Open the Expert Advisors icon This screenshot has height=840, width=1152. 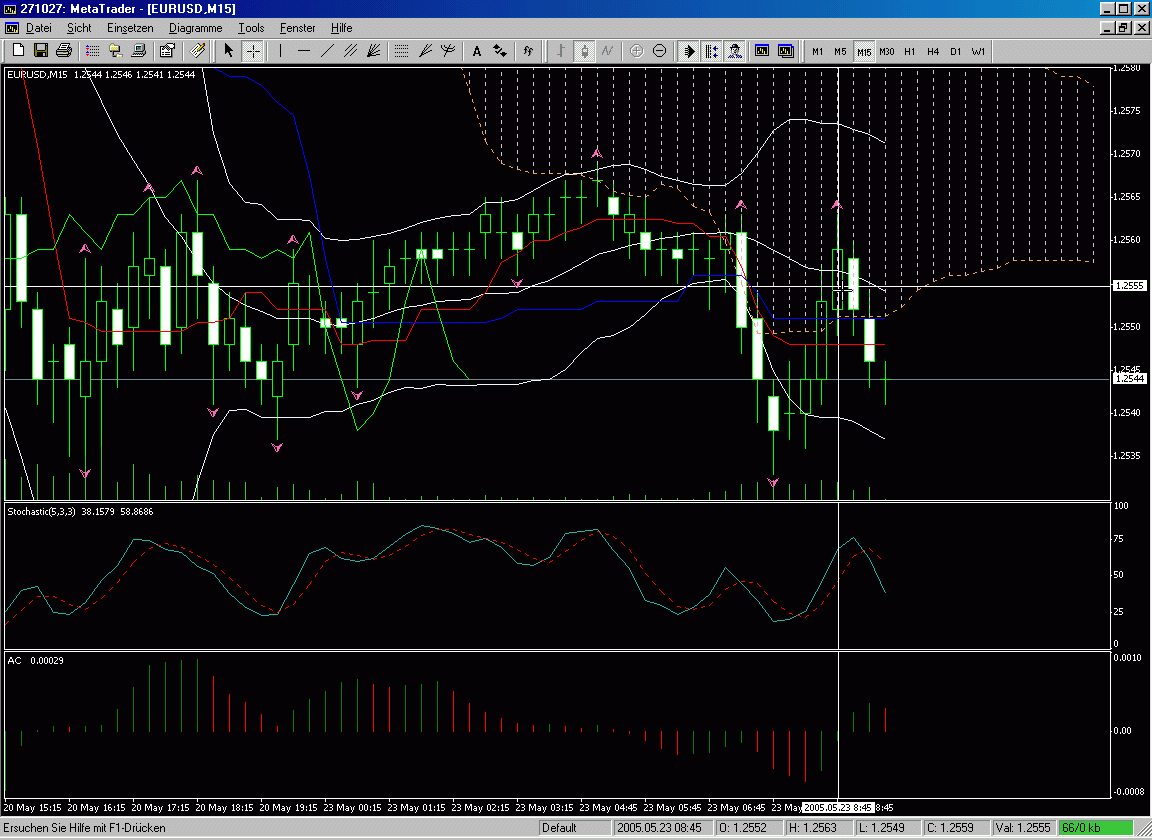[x=735, y=51]
